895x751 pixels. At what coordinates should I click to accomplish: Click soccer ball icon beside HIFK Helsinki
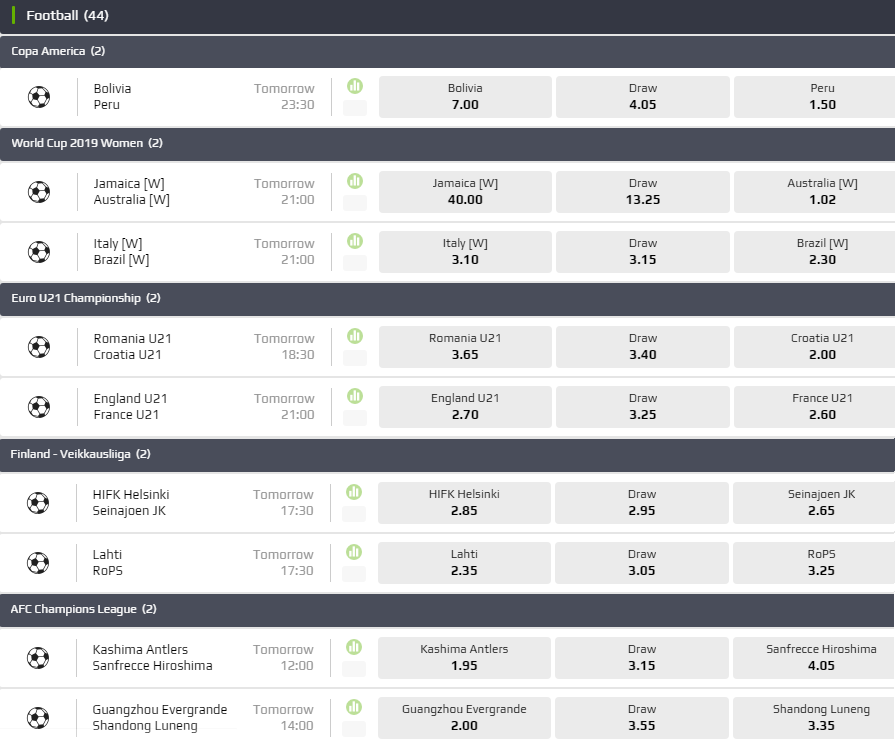[38, 503]
